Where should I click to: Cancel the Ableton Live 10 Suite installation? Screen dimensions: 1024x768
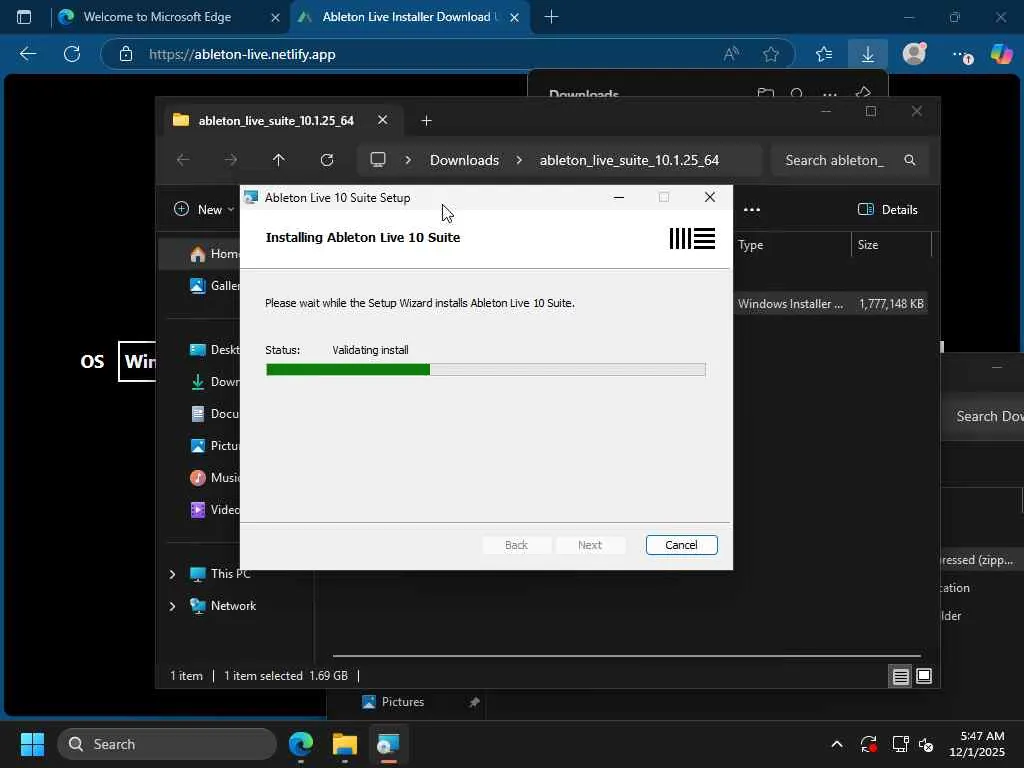681,545
